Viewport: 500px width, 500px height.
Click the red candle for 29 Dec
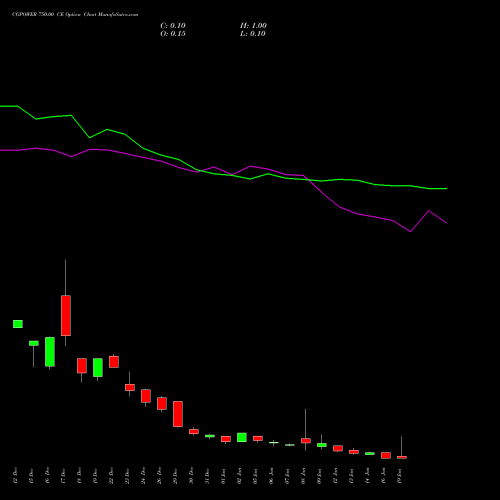pos(178,414)
